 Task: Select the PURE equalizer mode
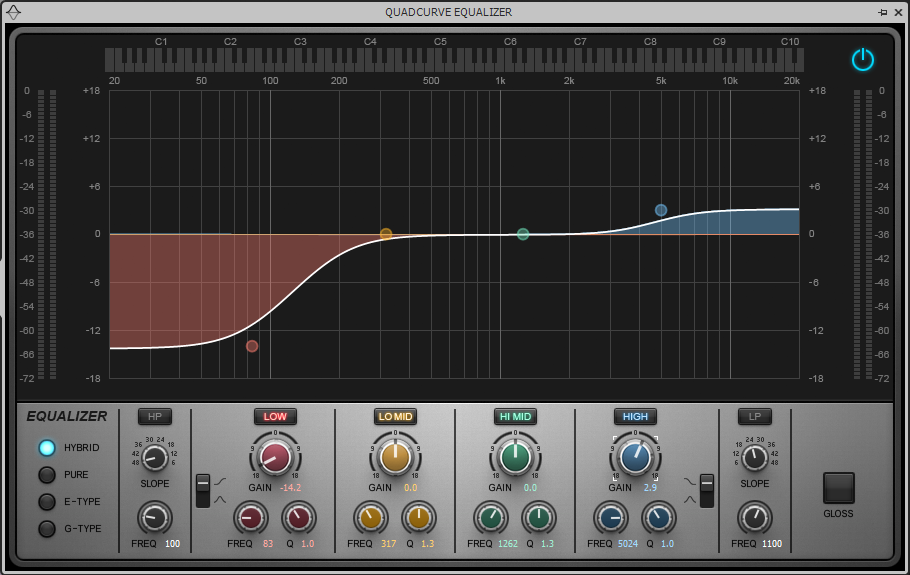47,475
